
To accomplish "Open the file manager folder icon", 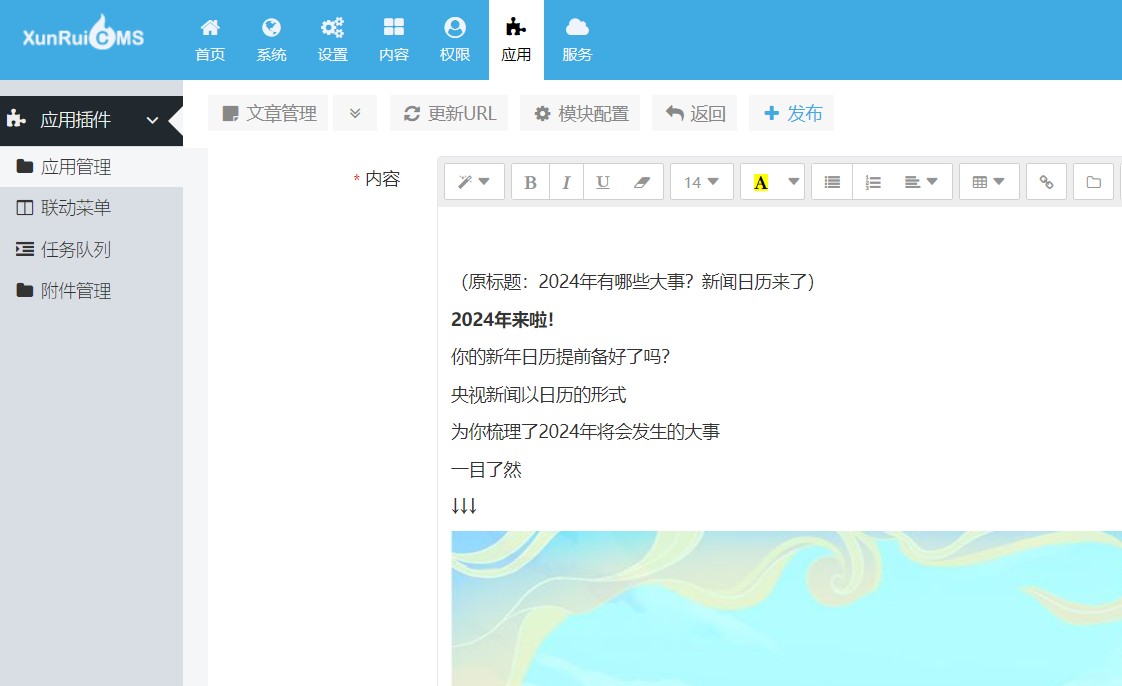I will coord(1093,181).
